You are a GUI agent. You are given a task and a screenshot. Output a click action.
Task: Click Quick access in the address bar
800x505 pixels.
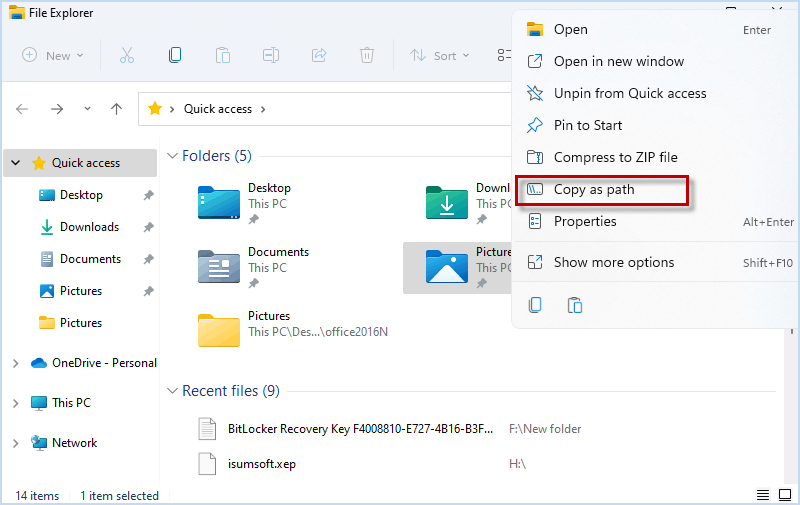(218, 109)
